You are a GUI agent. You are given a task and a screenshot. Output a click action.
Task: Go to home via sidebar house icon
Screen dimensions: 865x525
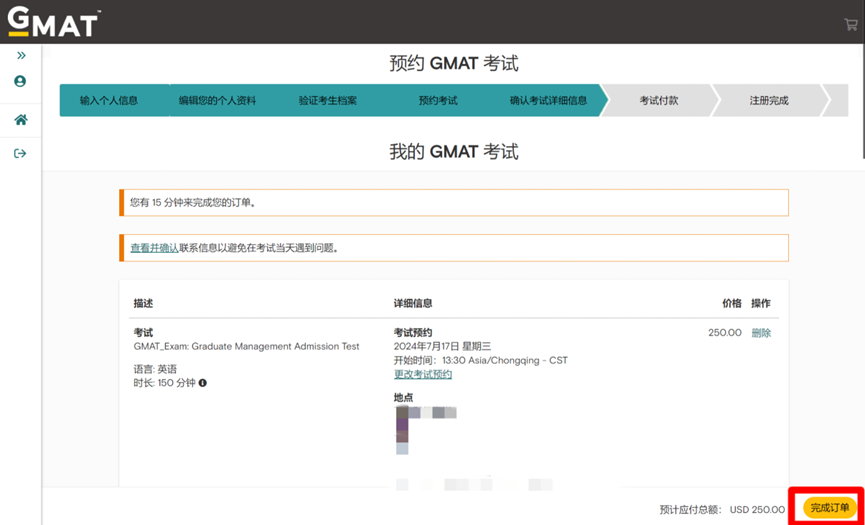coord(20,120)
